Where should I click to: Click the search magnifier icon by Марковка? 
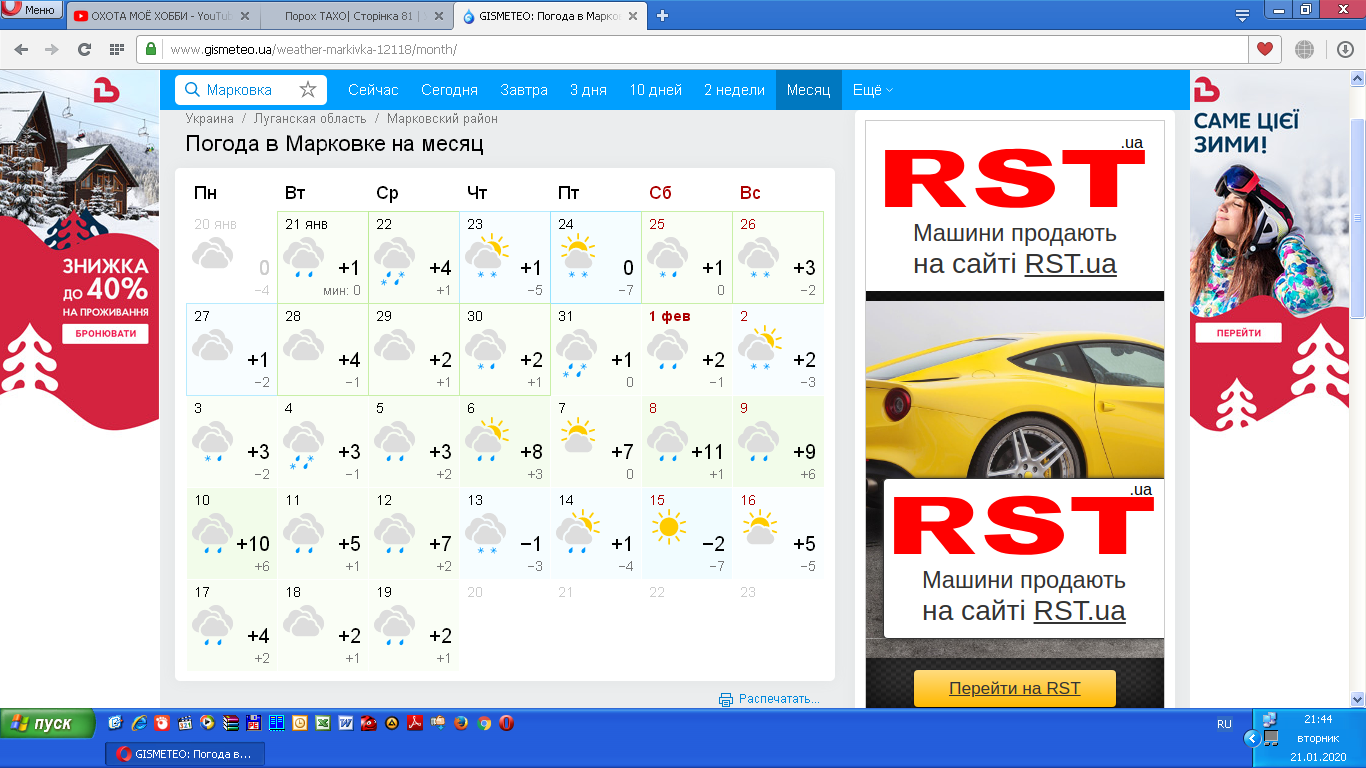click(192, 90)
